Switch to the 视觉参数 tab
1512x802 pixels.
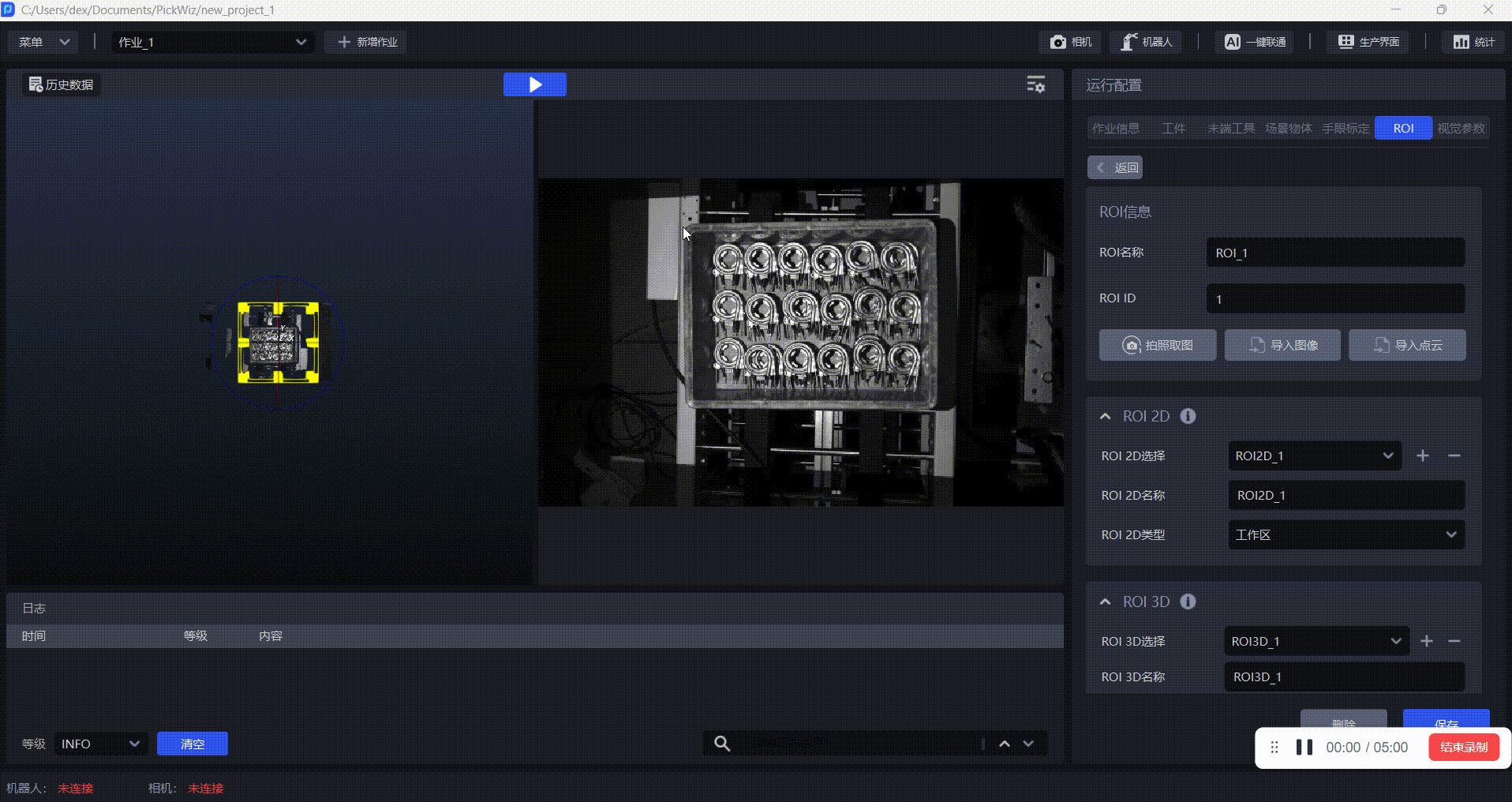tap(1461, 128)
